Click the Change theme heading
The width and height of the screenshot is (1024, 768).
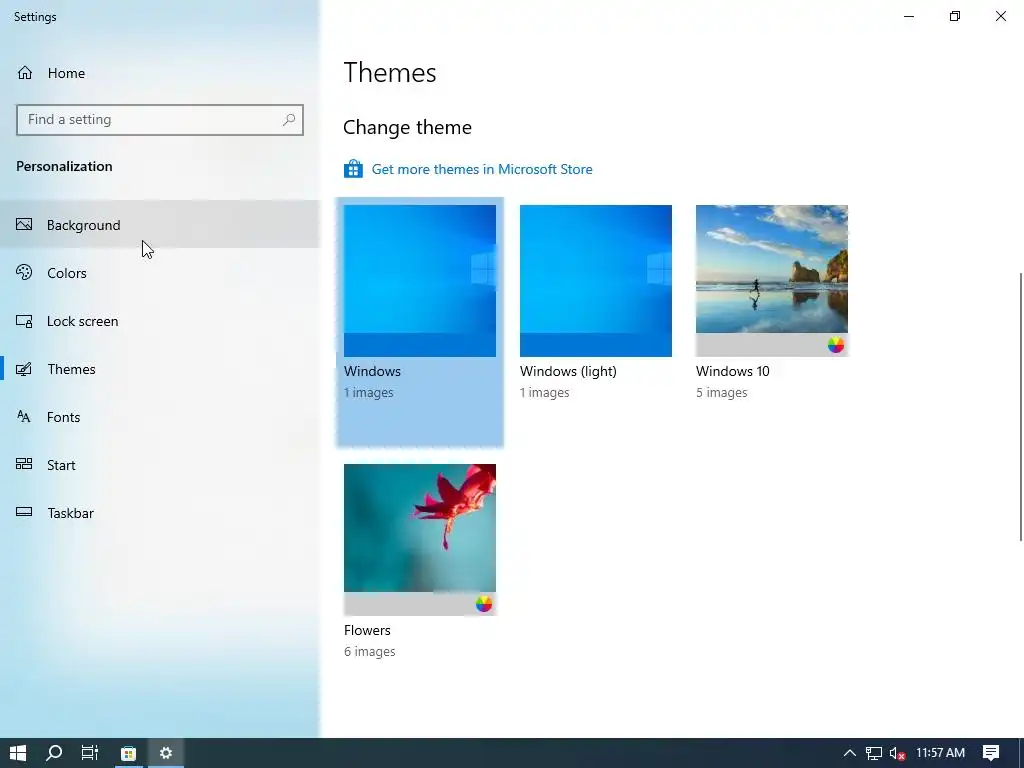pyautogui.click(x=408, y=127)
